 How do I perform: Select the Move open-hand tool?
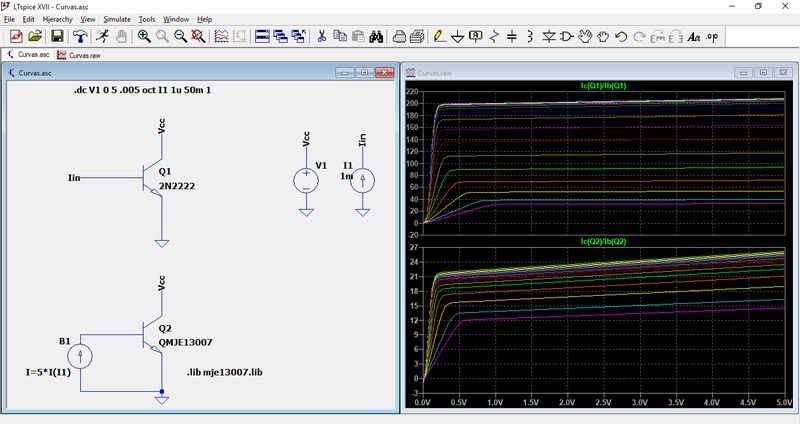coord(585,36)
